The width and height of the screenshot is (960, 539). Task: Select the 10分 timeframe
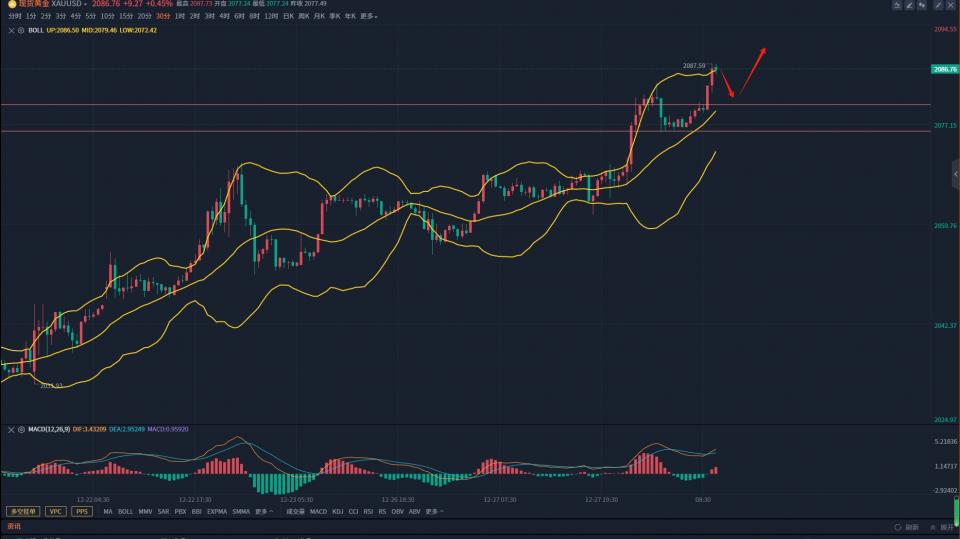click(x=108, y=17)
